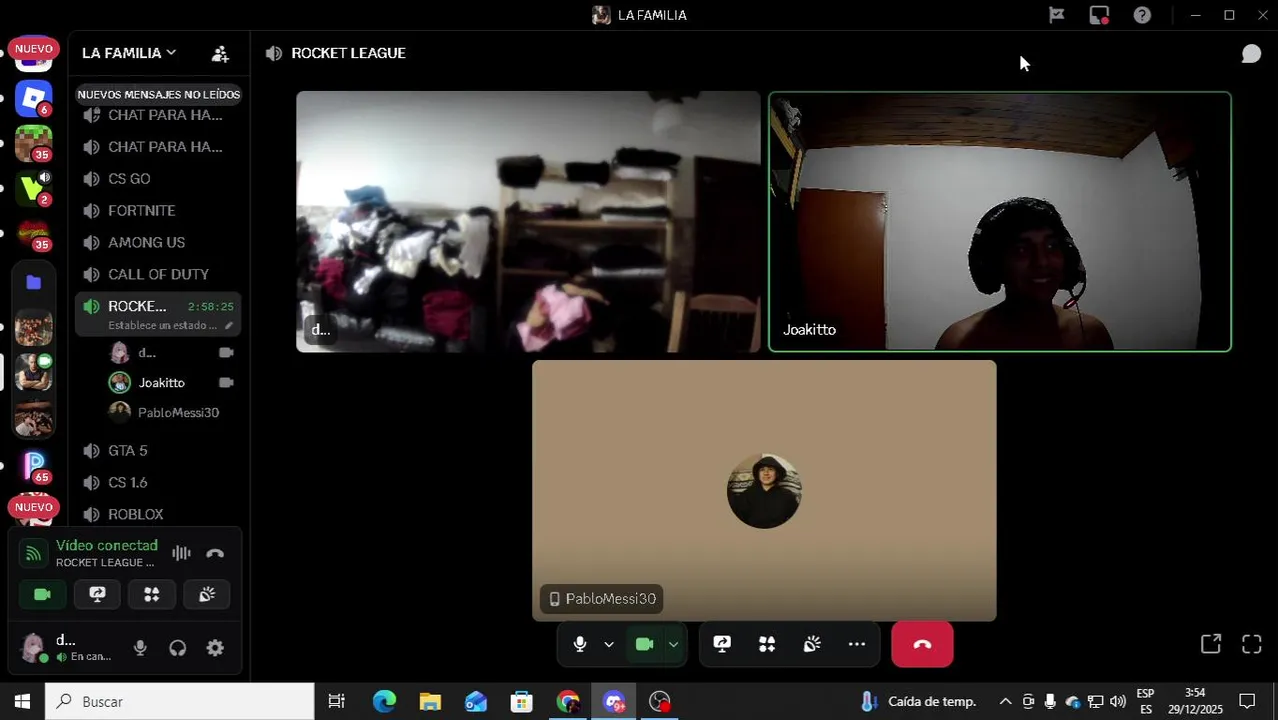Open the inbox icon in the title bar
Image resolution: width=1278 pixels, height=720 pixels.
tap(1099, 15)
